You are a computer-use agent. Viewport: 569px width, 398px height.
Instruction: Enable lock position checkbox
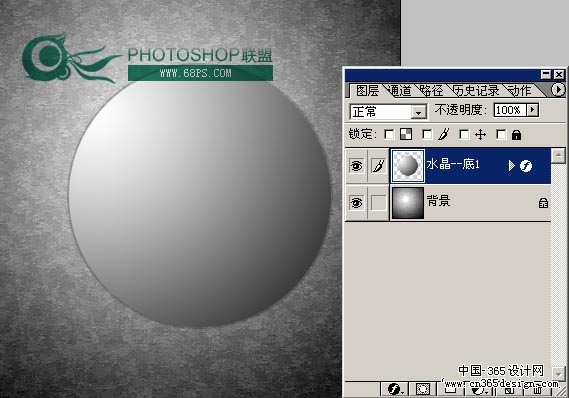pos(464,135)
